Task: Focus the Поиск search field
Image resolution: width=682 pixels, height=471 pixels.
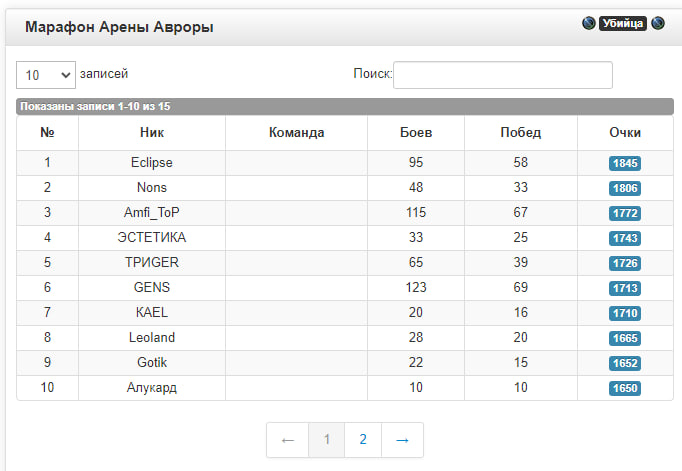Action: click(502, 74)
